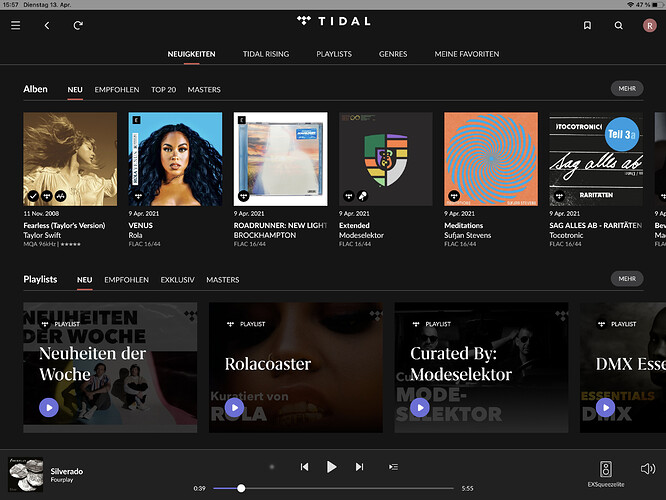Image resolution: width=666 pixels, height=500 pixels.
Task: Open artist Sufjan Stevens link
Action: [468, 235]
